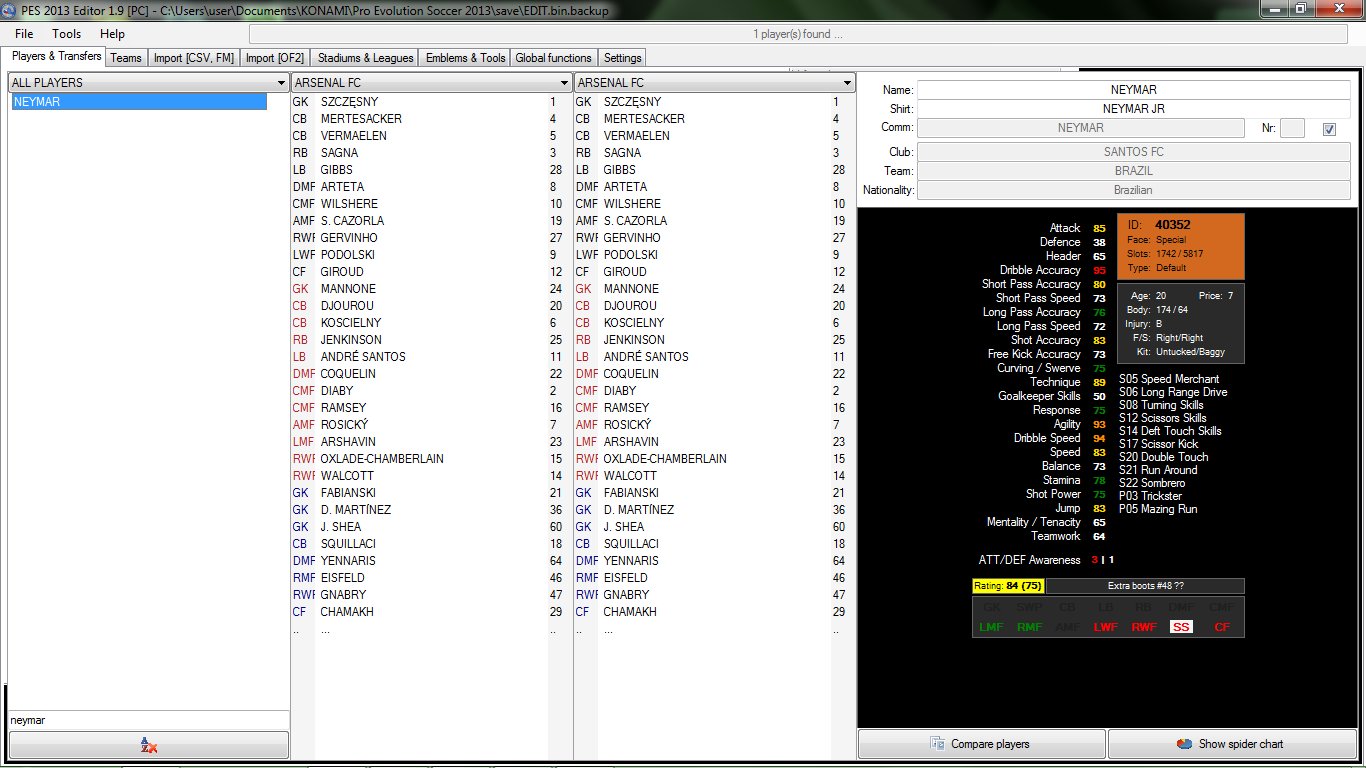
Task: Select MERTESACKER in the right-hand squad list
Action: pos(714,119)
